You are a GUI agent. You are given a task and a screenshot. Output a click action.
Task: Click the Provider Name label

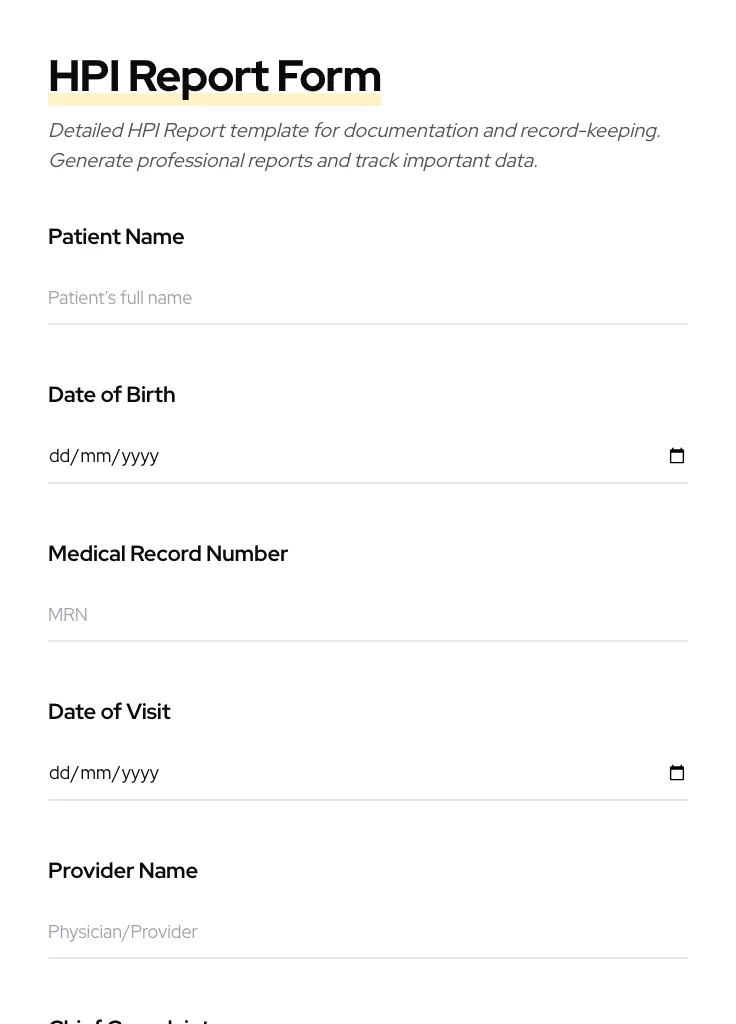tap(123, 871)
